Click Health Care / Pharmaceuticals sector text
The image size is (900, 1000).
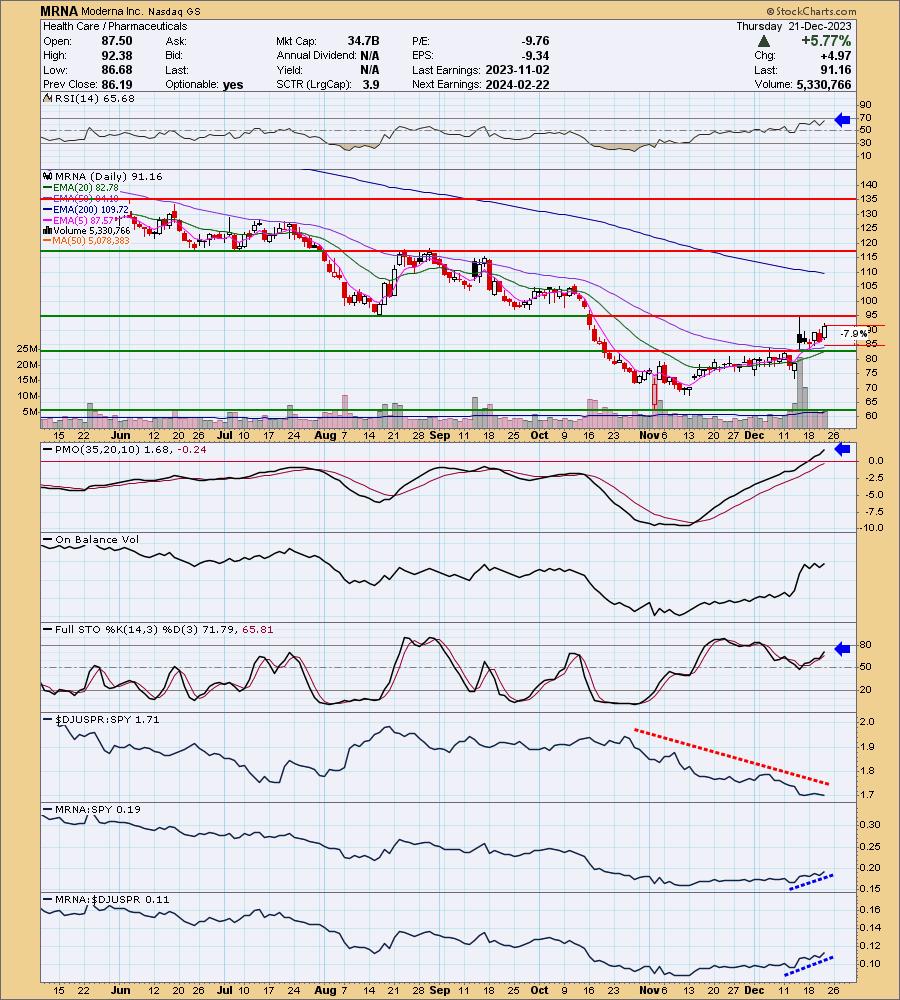pyautogui.click(x=115, y=26)
